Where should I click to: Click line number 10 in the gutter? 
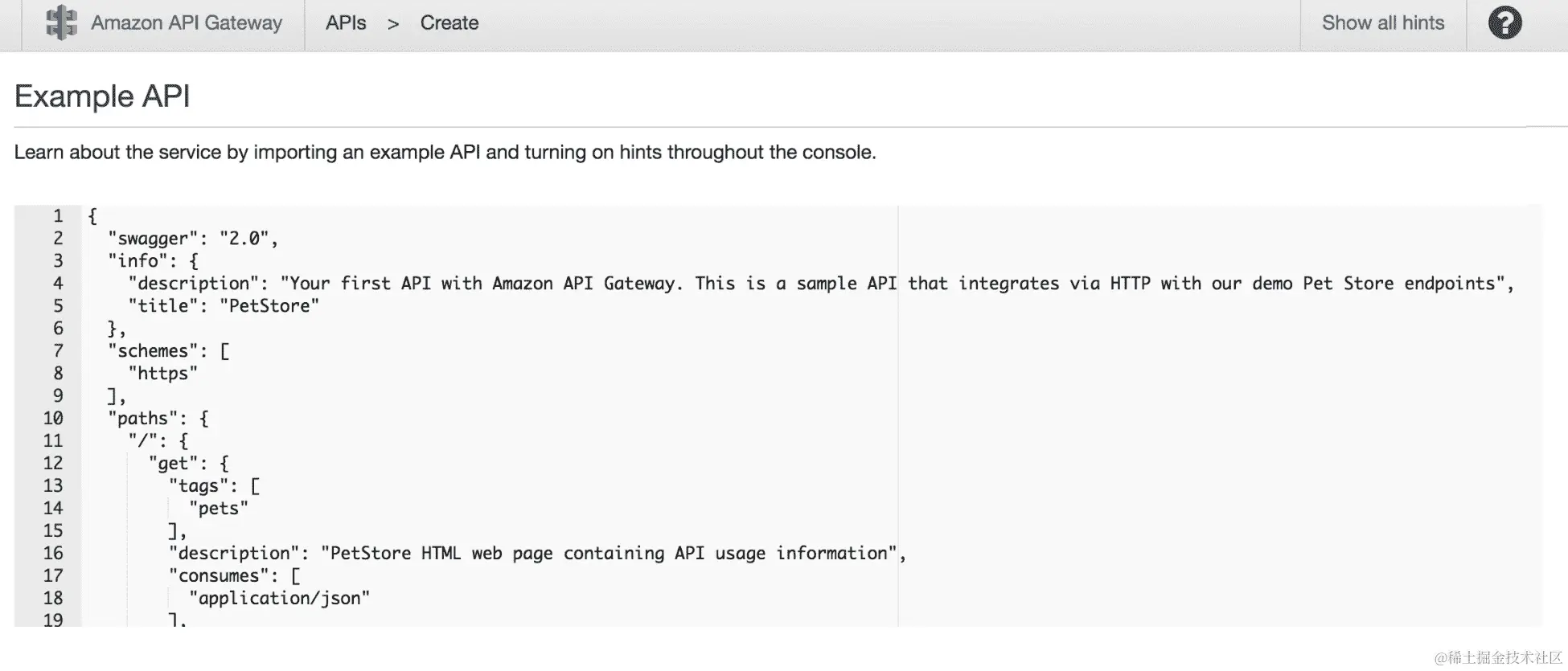pyautogui.click(x=53, y=418)
